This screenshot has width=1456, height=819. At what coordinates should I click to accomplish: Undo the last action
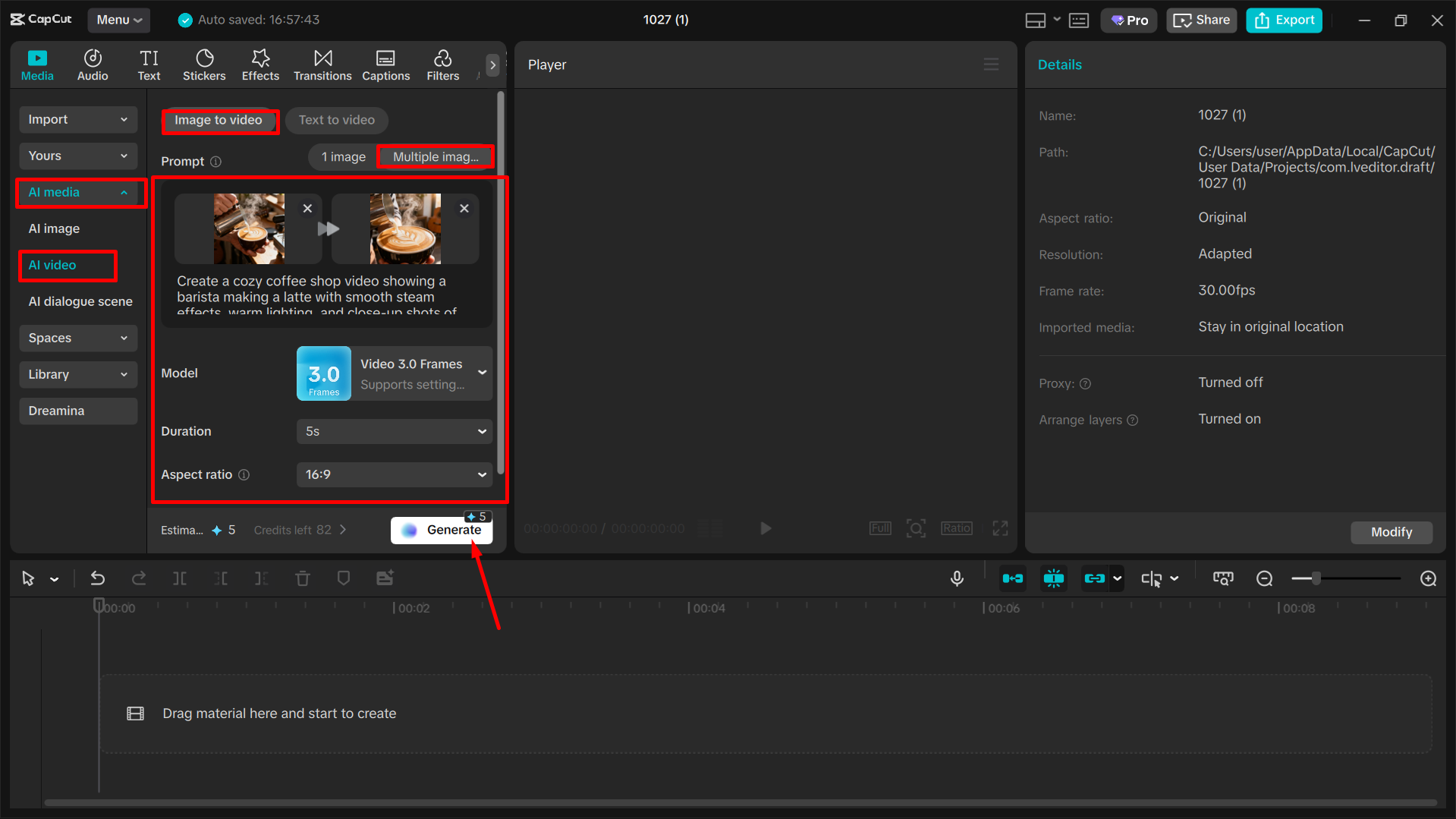[97, 578]
